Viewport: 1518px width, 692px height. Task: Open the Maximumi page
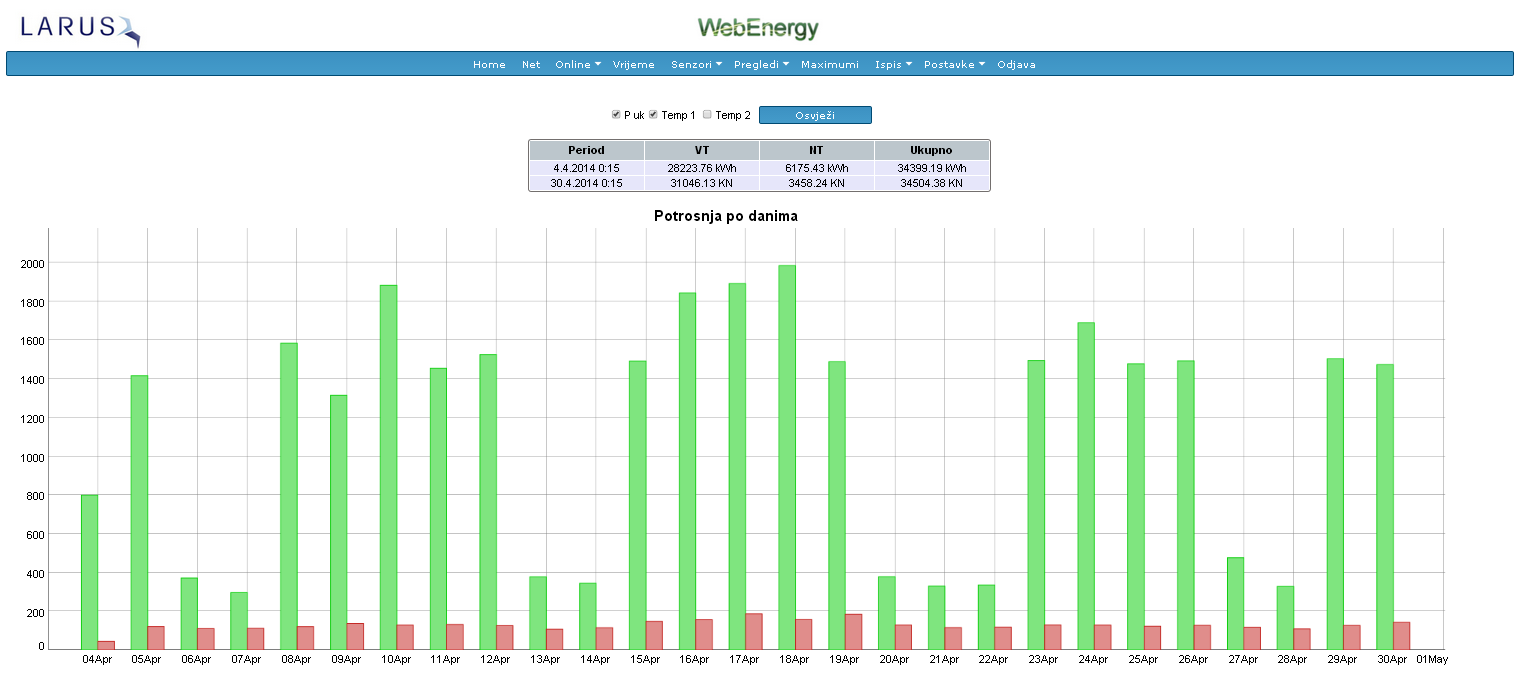pyautogui.click(x=830, y=65)
